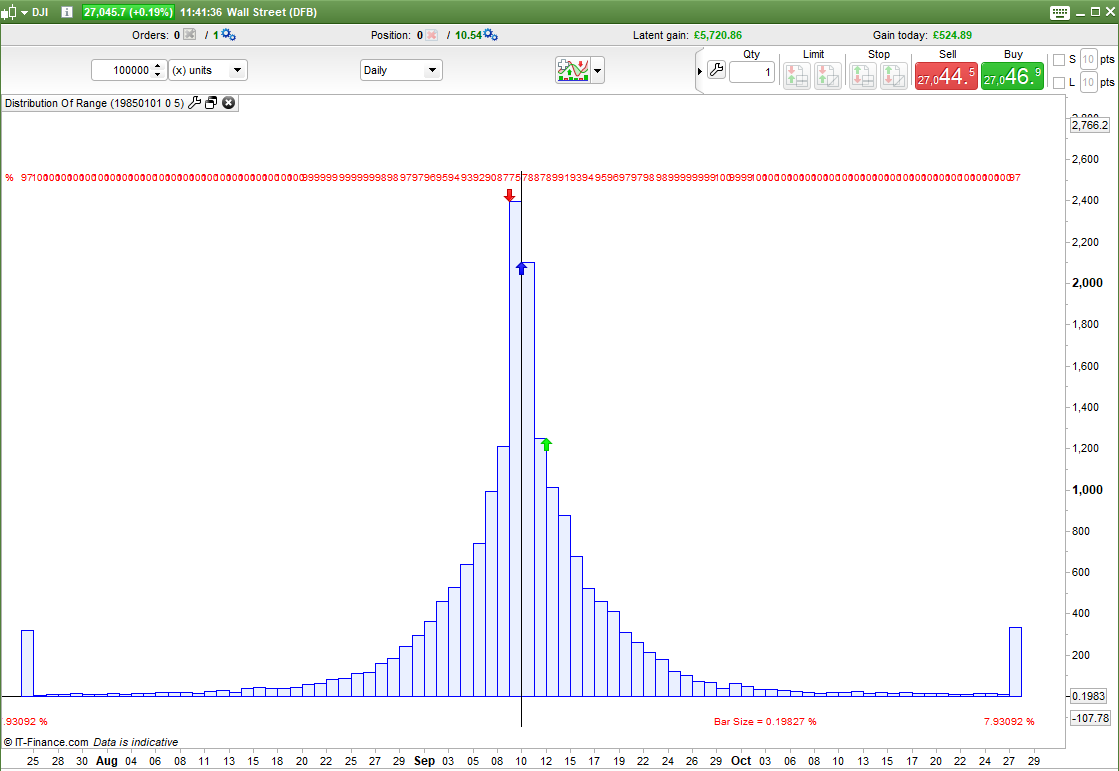Configure Distribution Of Range indicator wrench
This screenshot has width=1119, height=771.
click(x=195, y=103)
